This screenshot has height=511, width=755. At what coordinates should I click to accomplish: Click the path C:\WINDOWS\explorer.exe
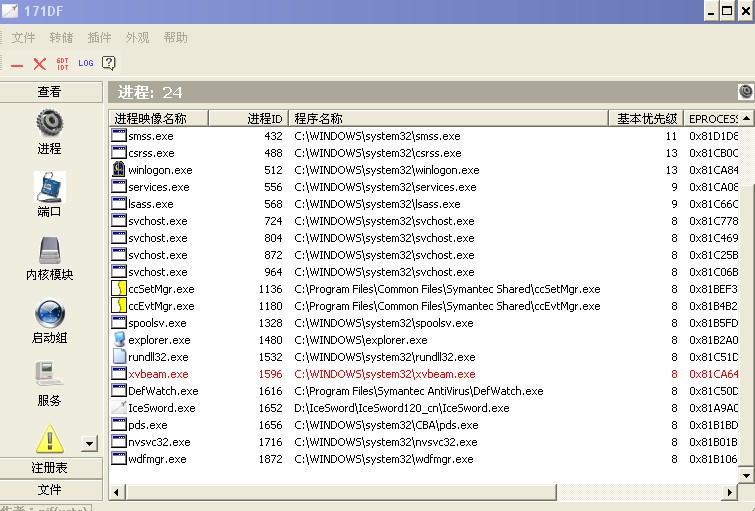coord(361,340)
